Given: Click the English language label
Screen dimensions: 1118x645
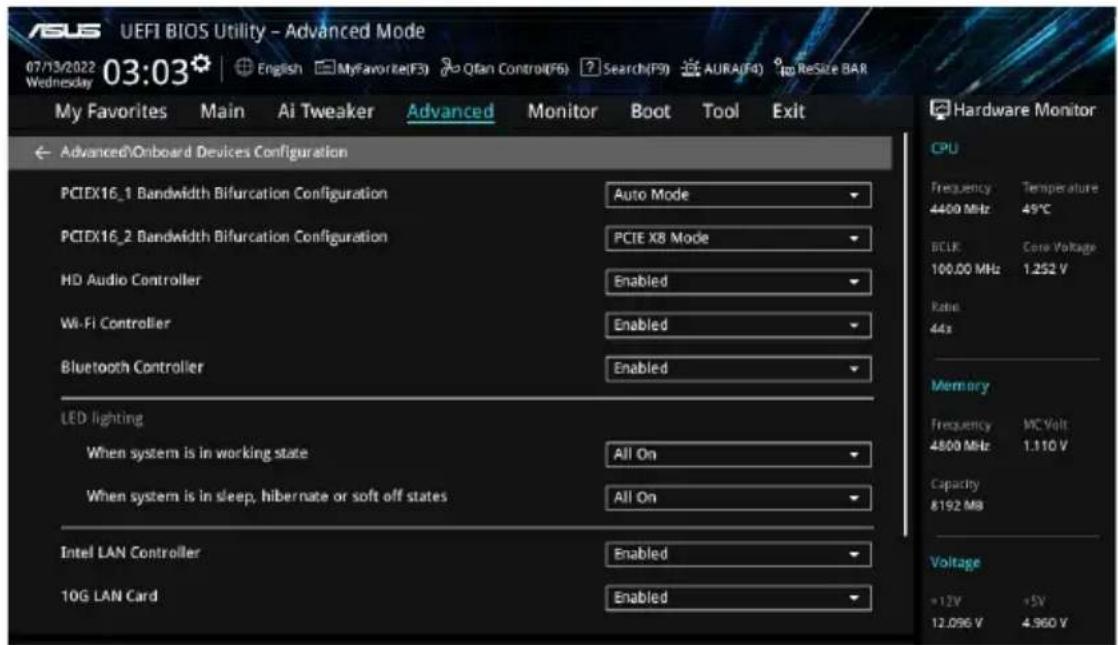Looking at the screenshot, I should pyautogui.click(x=280, y=68).
